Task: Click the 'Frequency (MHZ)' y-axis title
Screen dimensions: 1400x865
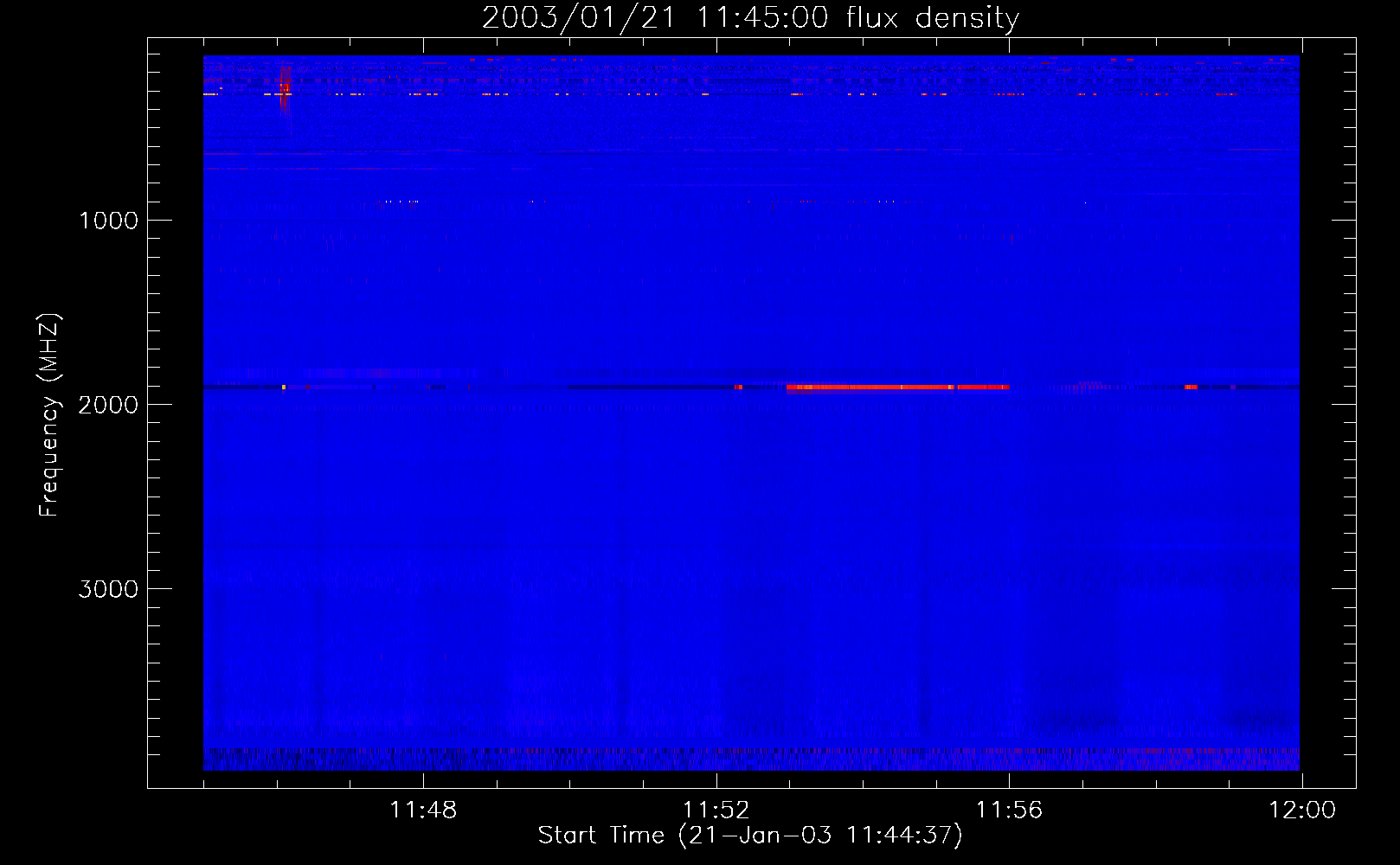Action: click(x=50, y=415)
